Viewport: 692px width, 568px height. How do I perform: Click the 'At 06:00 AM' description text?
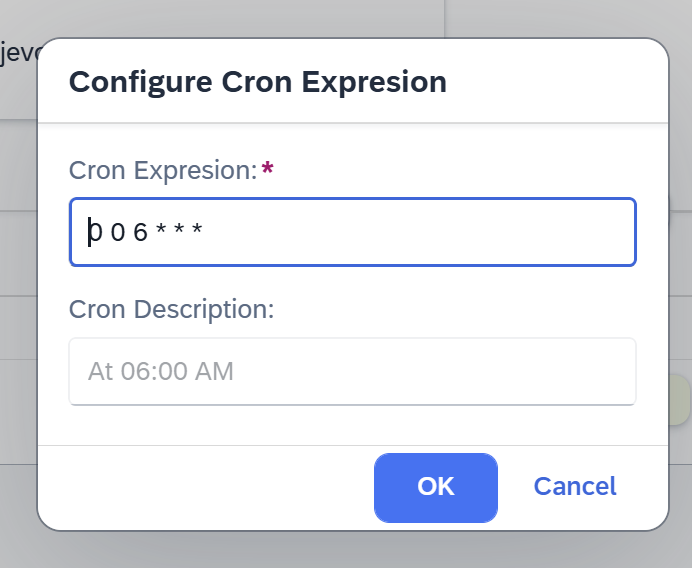[x=160, y=372]
